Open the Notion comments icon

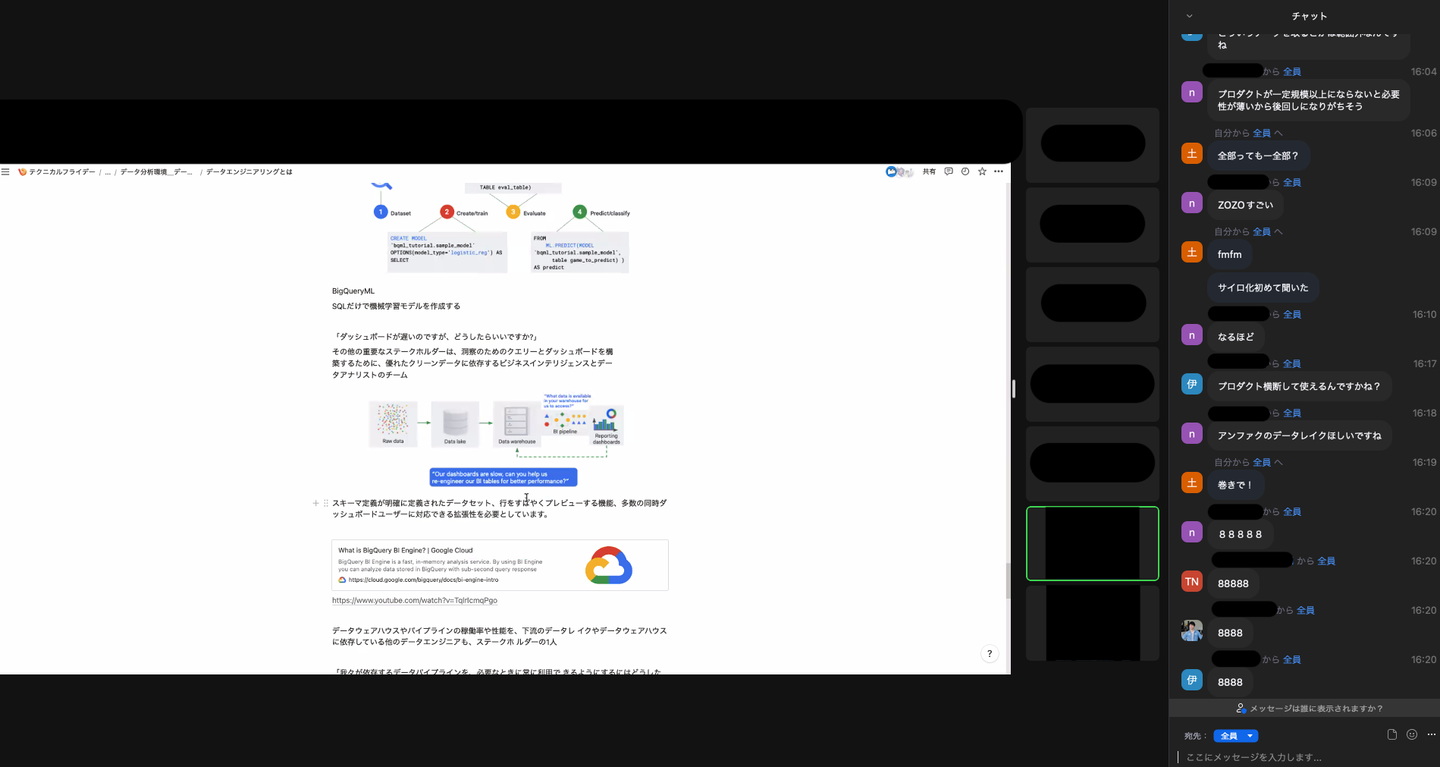tap(949, 172)
